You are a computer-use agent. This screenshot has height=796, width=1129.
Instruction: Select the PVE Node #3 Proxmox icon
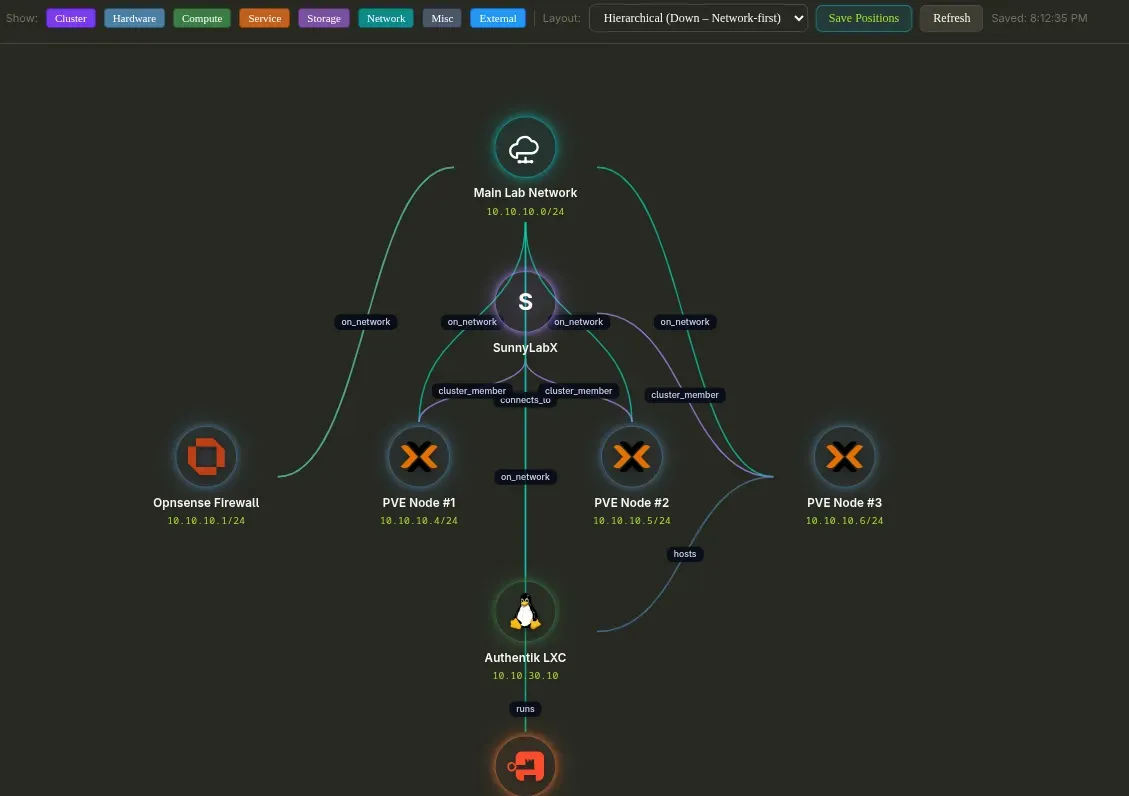tap(845, 457)
